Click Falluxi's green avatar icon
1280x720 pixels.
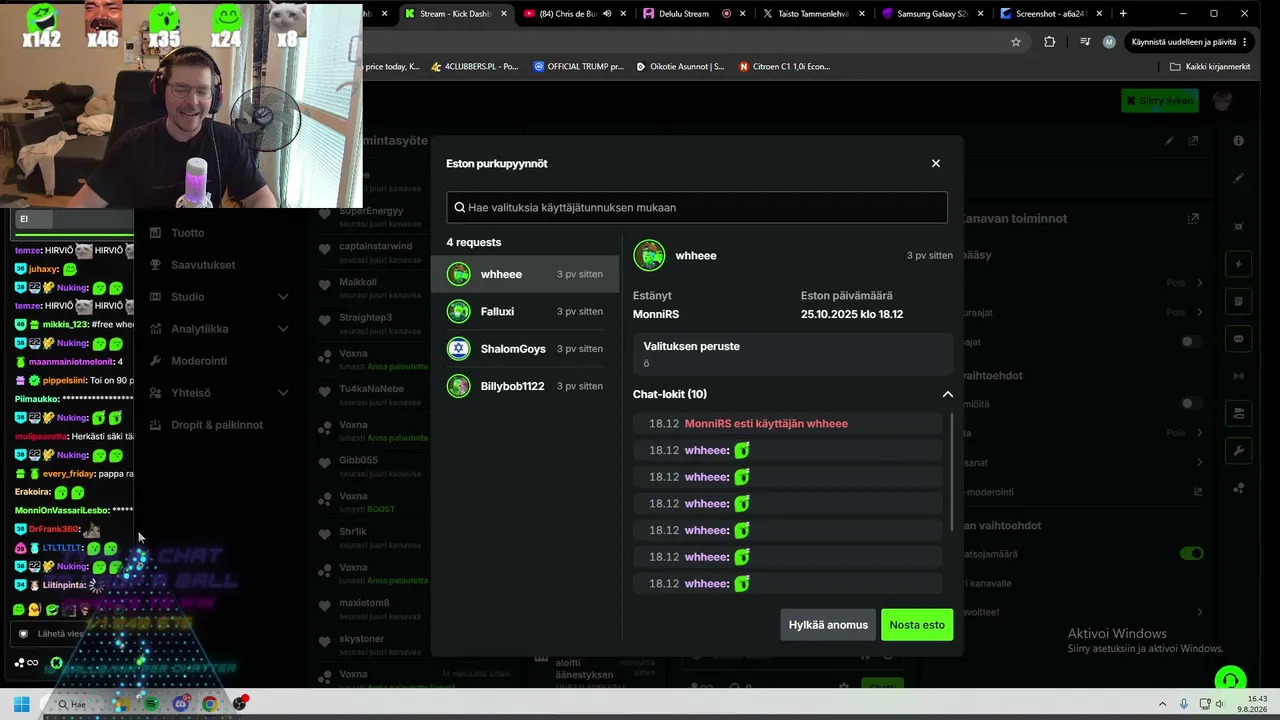tap(459, 311)
